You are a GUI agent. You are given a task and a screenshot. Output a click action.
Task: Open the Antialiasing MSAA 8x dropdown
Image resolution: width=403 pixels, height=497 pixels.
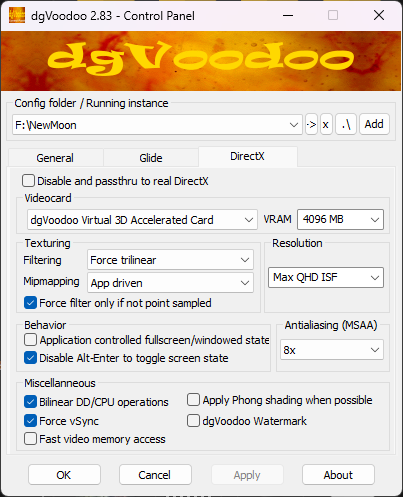point(332,350)
